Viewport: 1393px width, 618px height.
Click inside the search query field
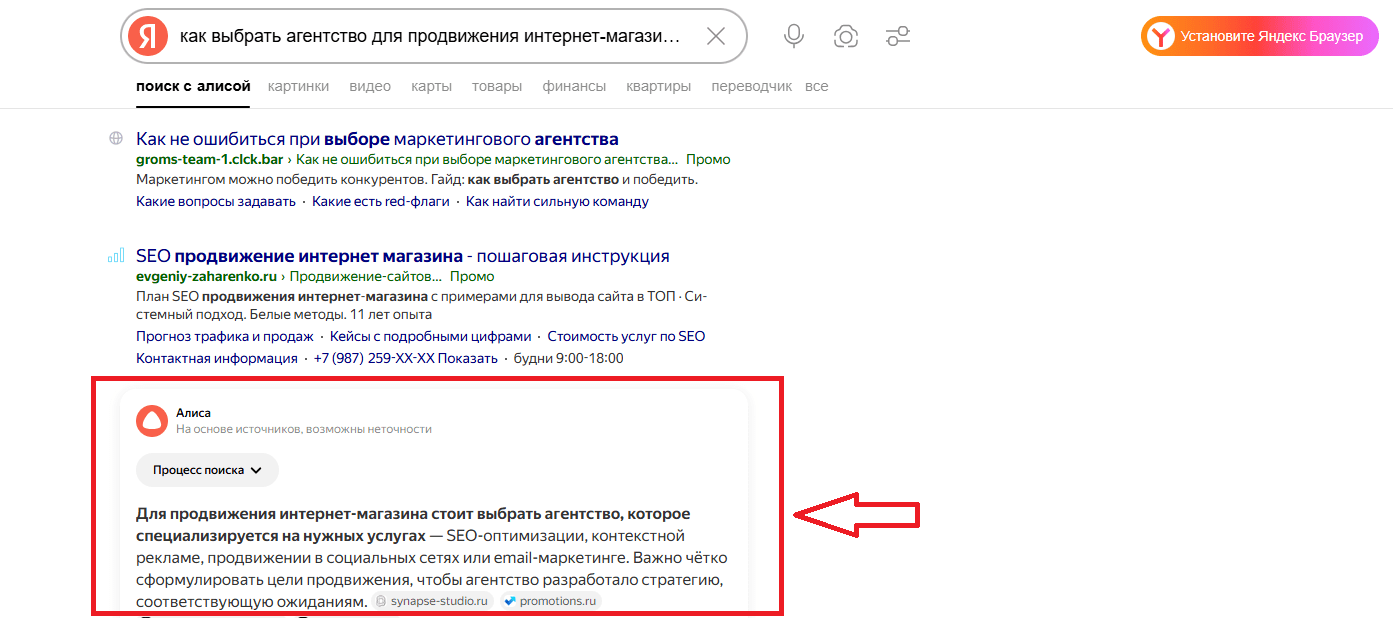(x=430, y=37)
